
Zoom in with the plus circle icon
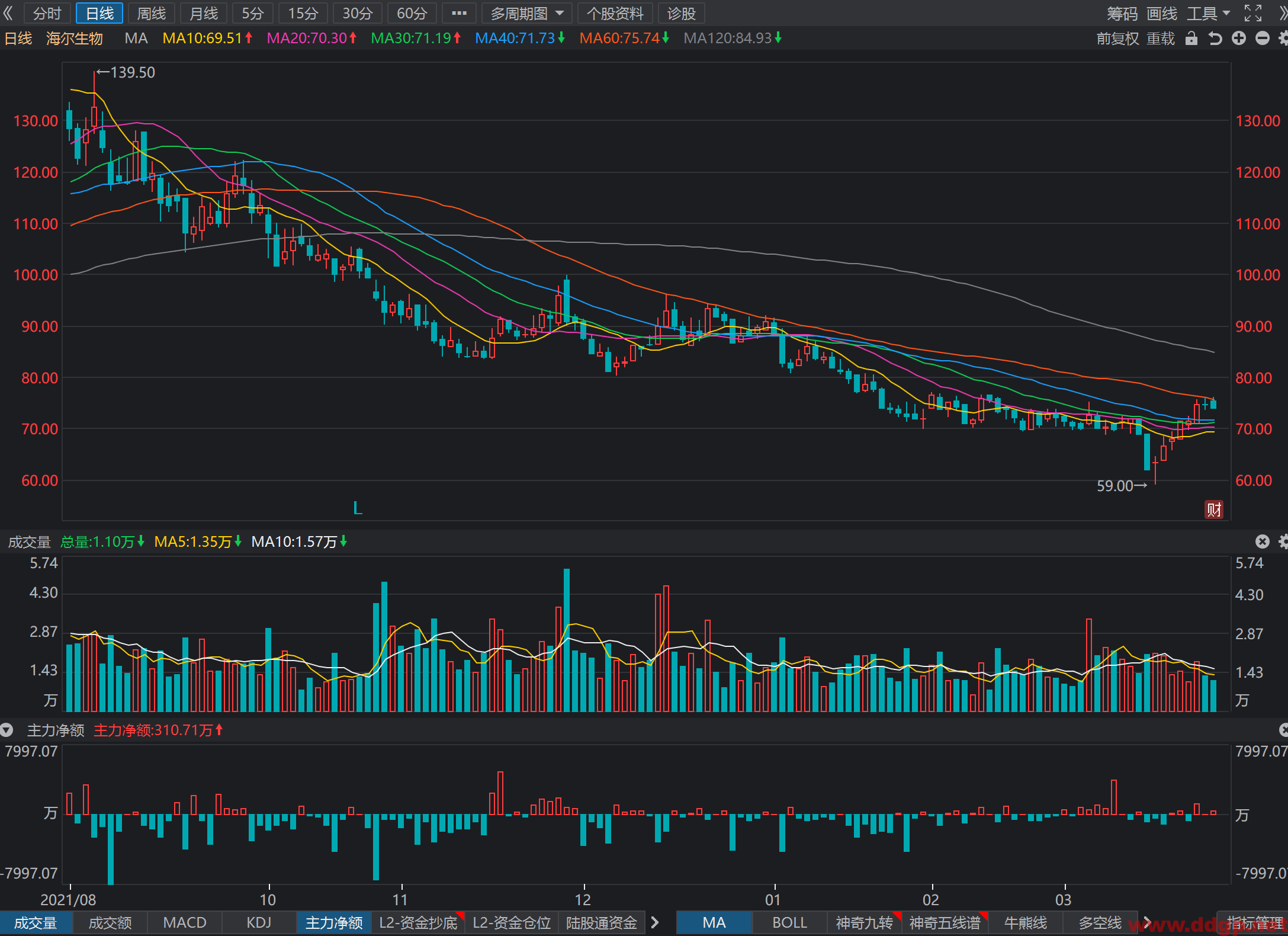tap(1239, 39)
